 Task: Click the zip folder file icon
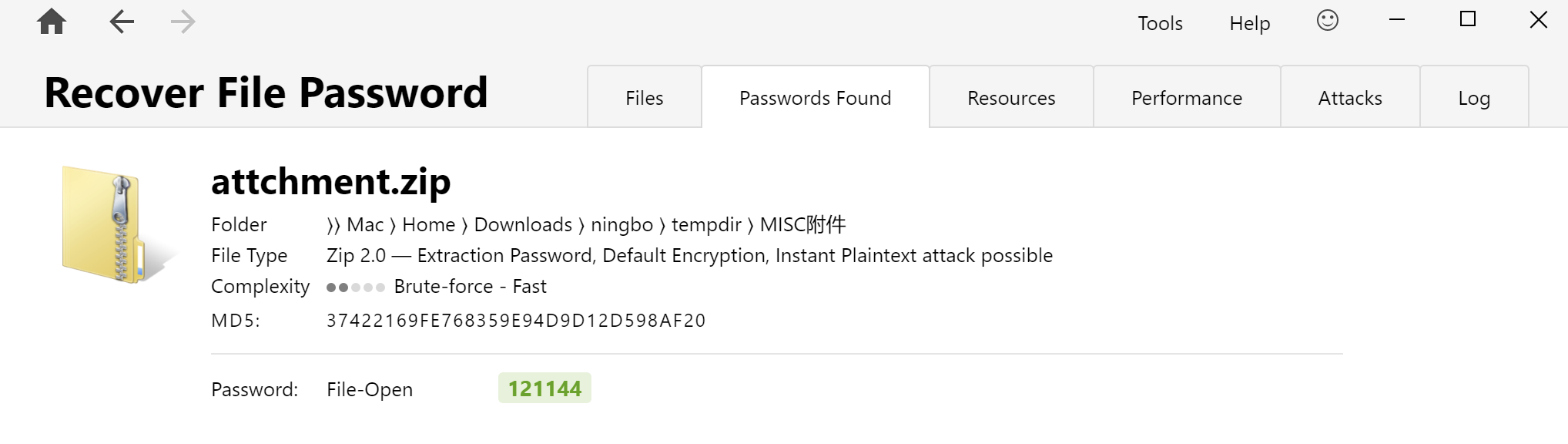(117, 225)
